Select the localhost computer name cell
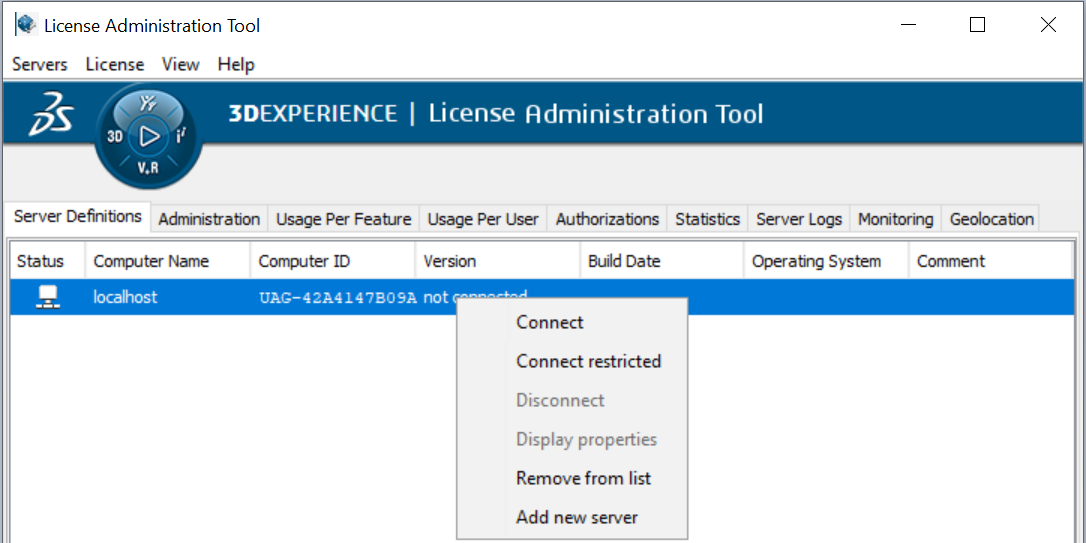This screenshot has width=1086, height=543. (x=125, y=297)
